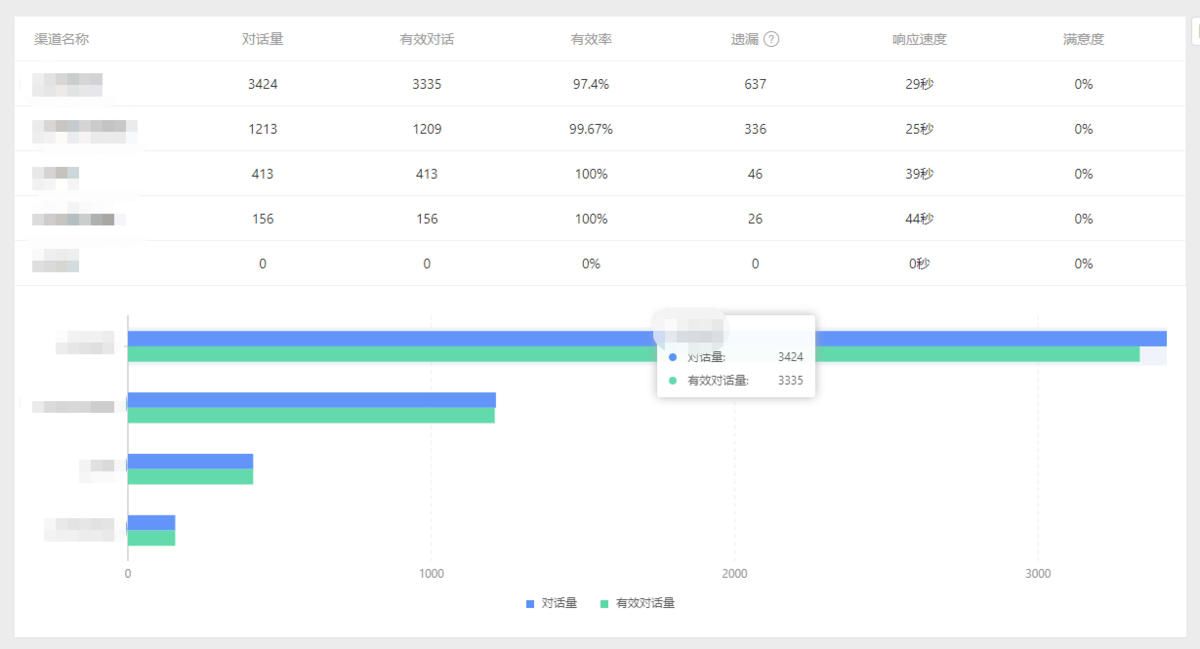
Task: Click the help icon beside 遗漏
Action: [x=771, y=40]
